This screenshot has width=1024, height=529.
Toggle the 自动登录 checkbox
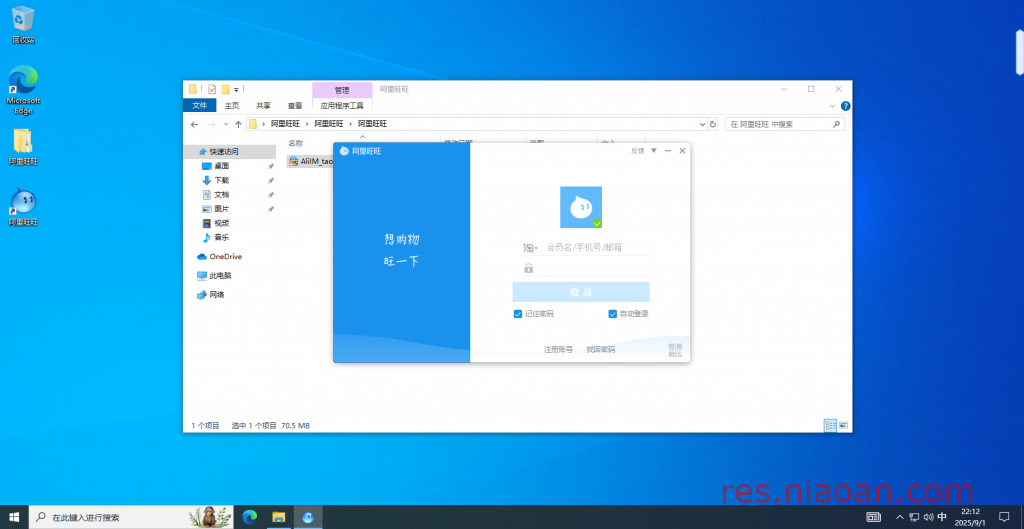(x=613, y=314)
